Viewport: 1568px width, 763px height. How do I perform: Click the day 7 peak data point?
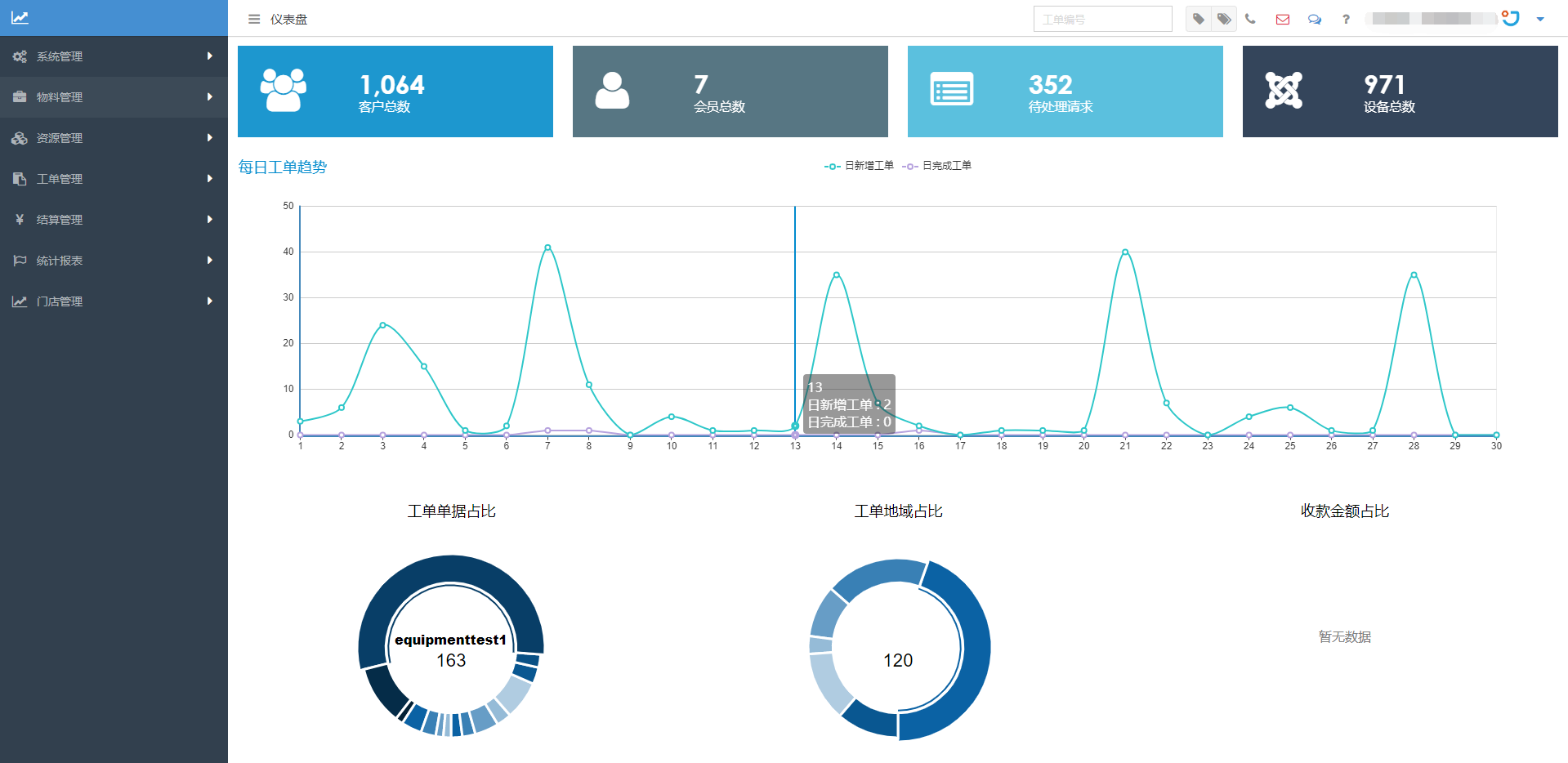tap(547, 248)
